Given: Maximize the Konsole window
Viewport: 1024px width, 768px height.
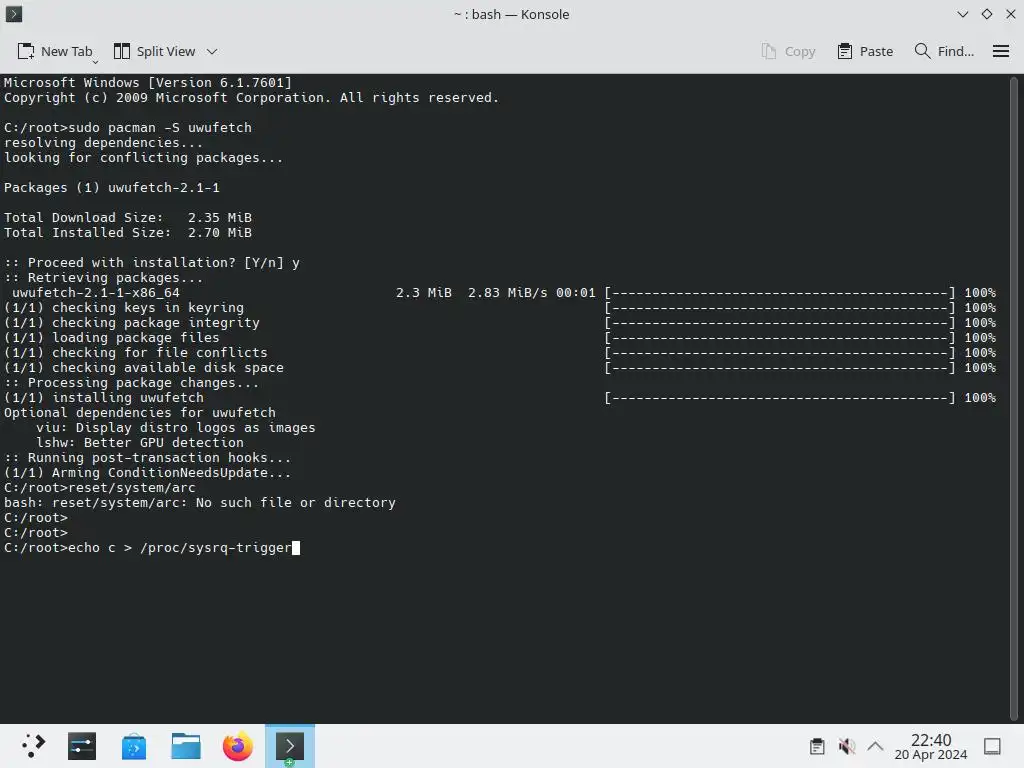Looking at the screenshot, I should pos(987,14).
